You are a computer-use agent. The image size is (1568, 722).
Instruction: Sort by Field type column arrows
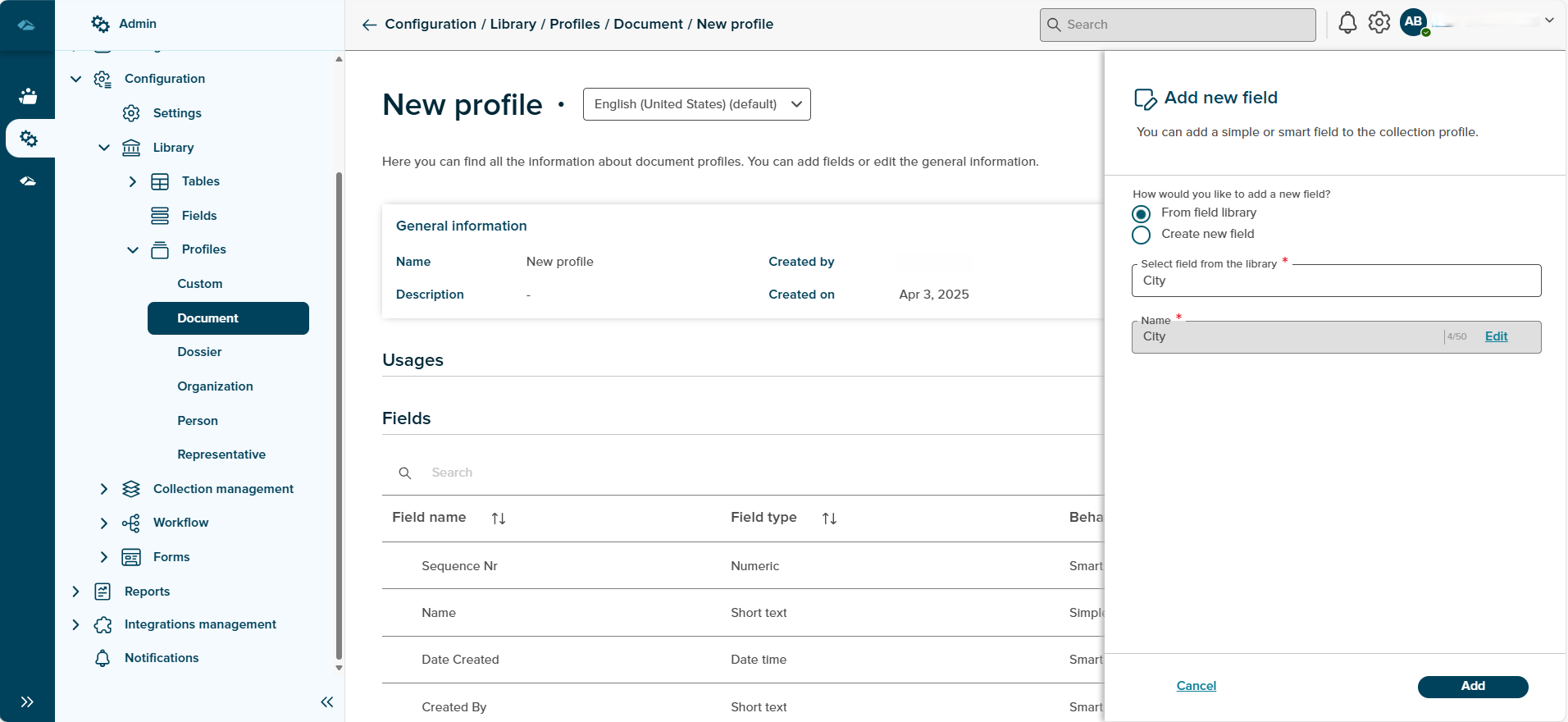click(x=829, y=519)
